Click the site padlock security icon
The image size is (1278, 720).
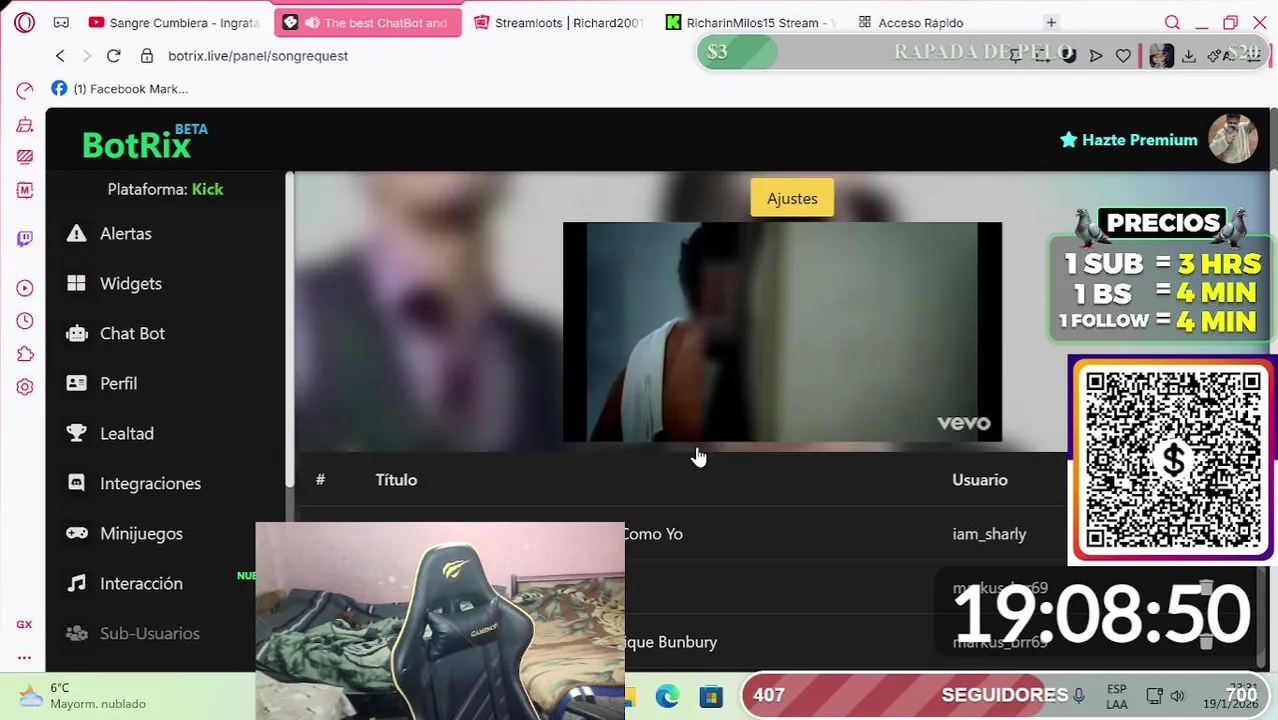point(147,56)
